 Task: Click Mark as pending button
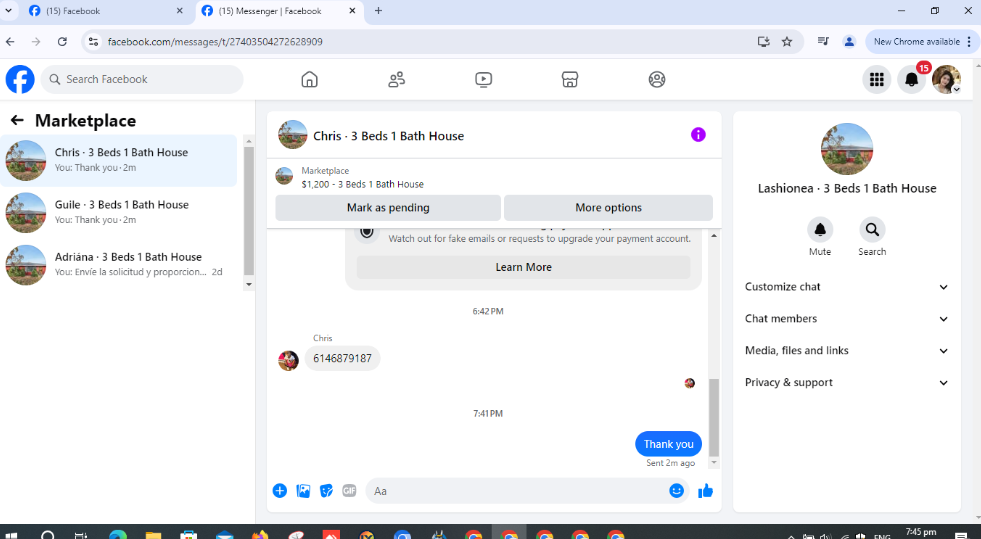[x=388, y=208]
